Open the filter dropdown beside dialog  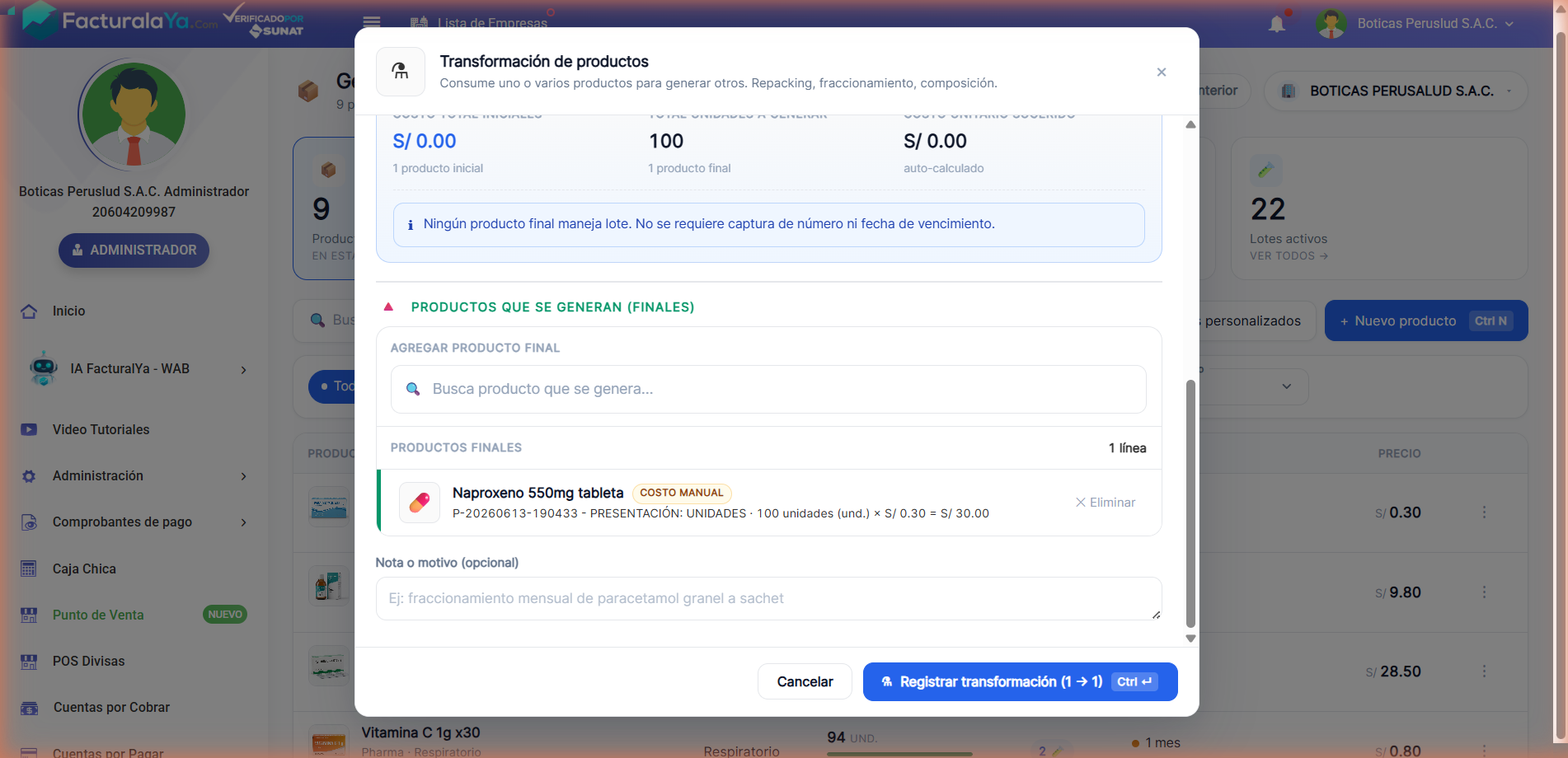coord(1286,386)
